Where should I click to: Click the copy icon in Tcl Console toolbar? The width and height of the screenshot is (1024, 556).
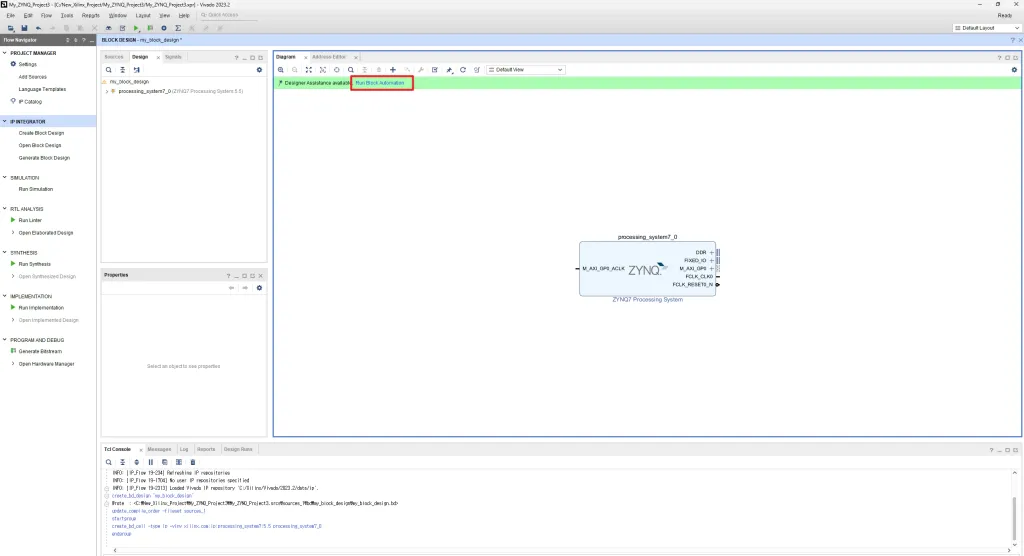pos(165,462)
